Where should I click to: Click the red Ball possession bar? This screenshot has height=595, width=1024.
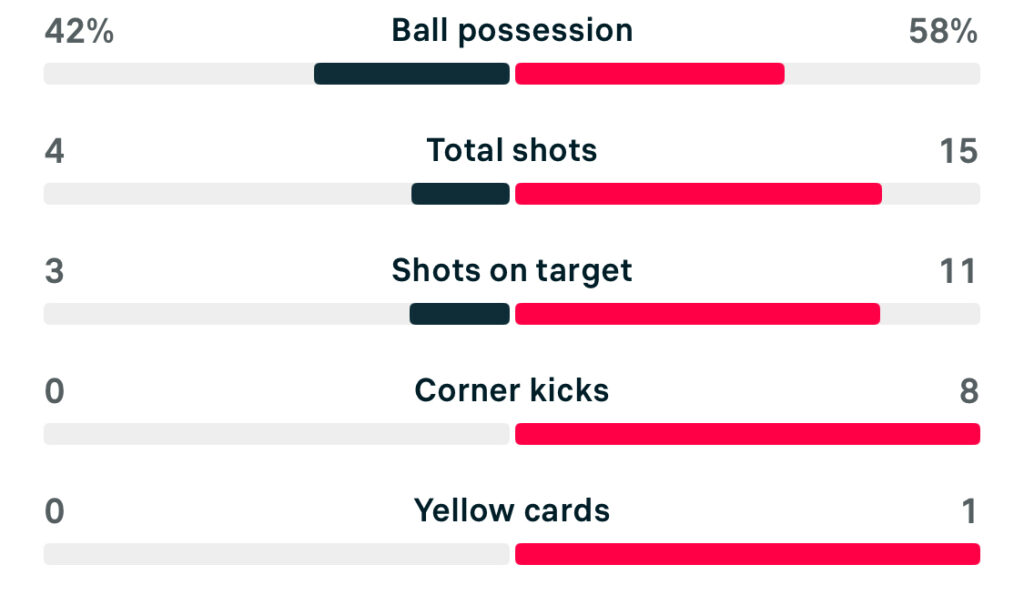(649, 74)
